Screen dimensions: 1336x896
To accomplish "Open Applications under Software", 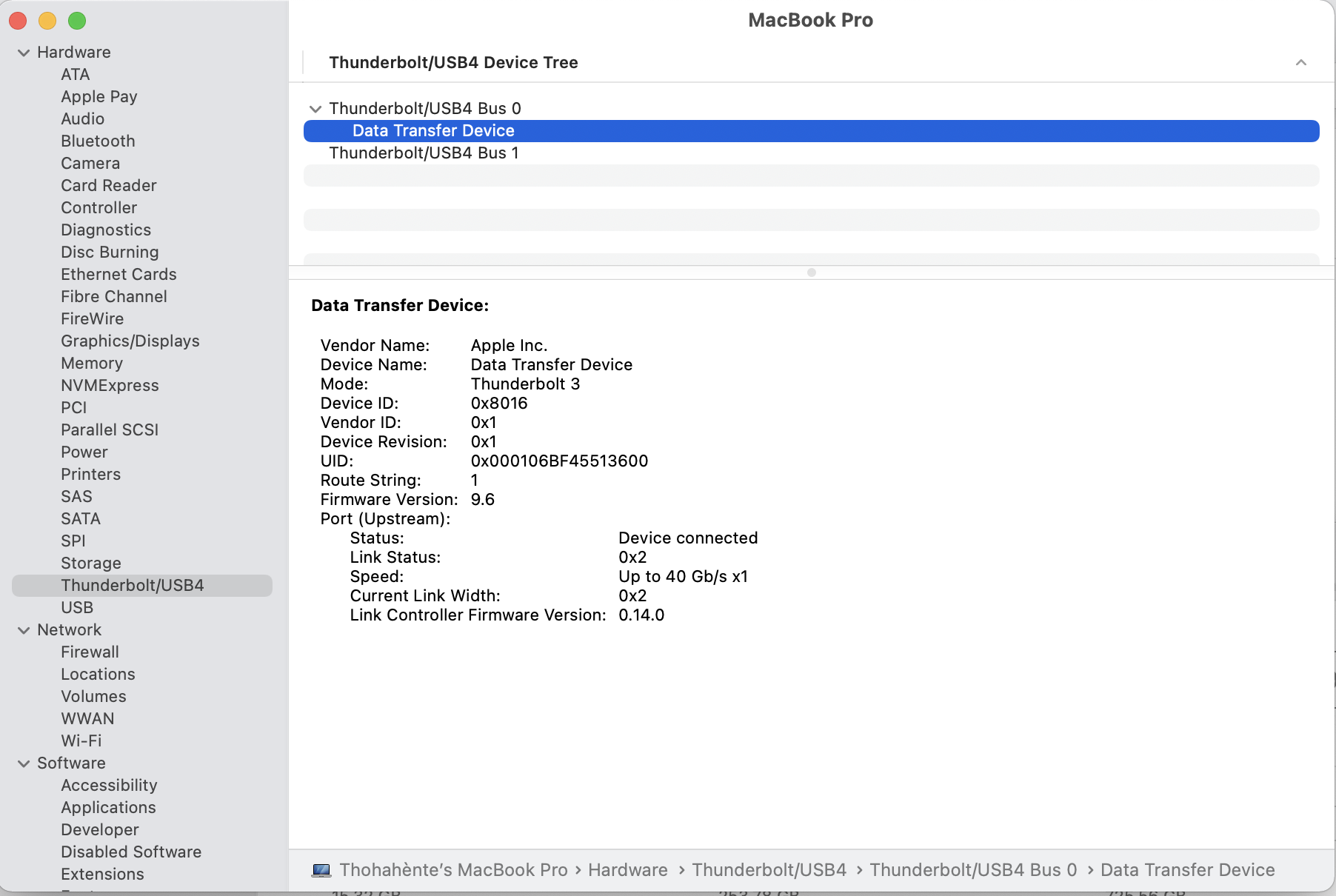I will click(x=108, y=808).
